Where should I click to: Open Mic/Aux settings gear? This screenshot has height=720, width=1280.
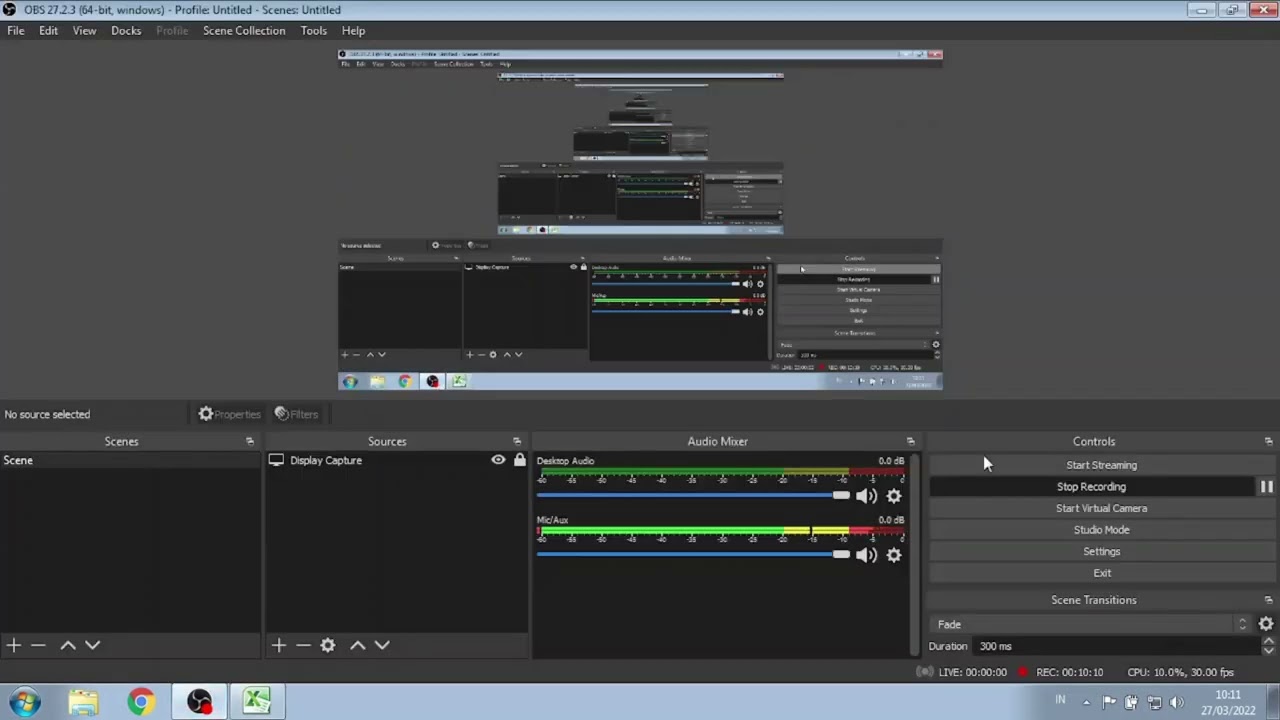pyautogui.click(x=894, y=555)
